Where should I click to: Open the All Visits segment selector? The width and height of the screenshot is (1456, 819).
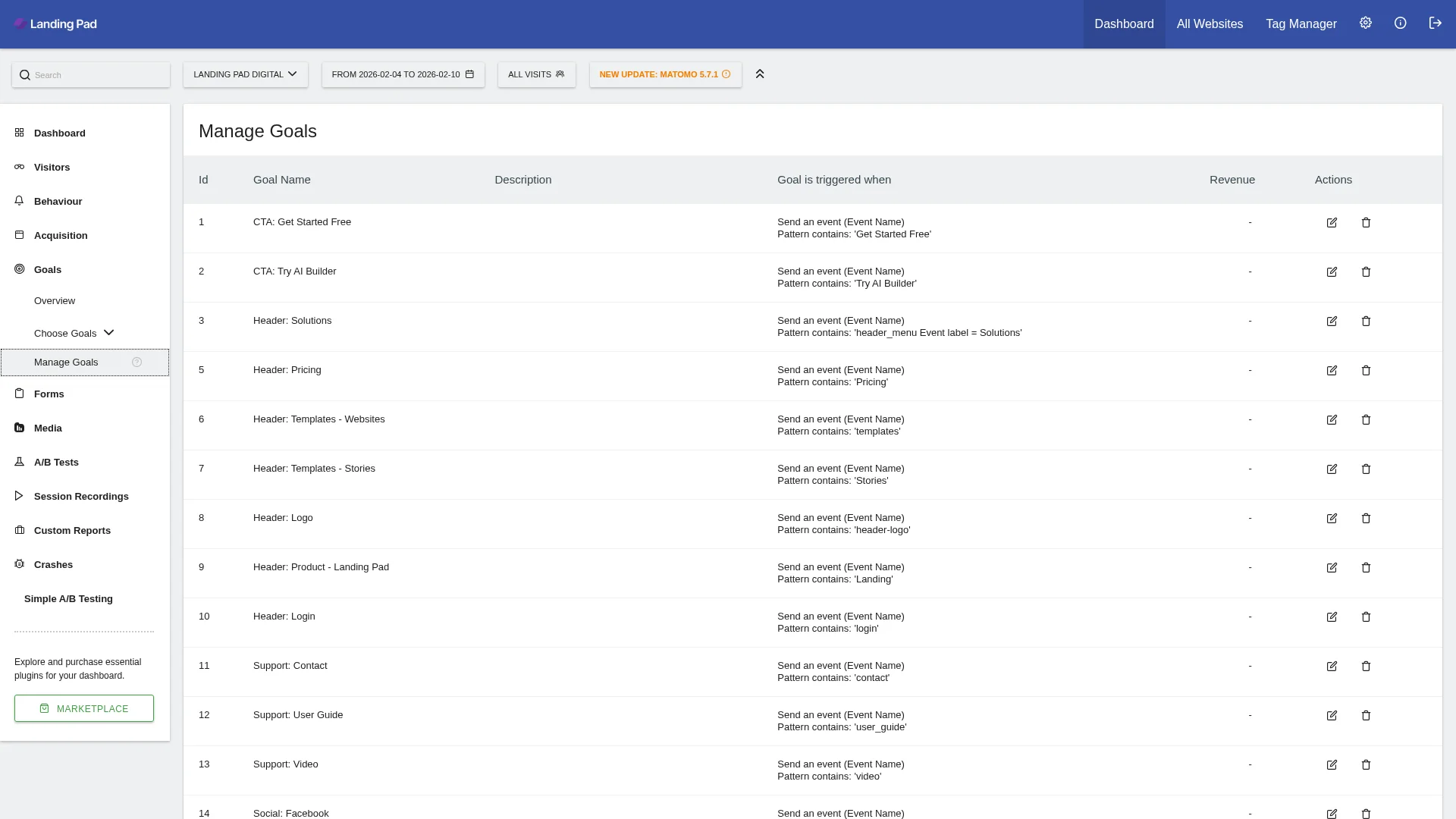point(536,74)
